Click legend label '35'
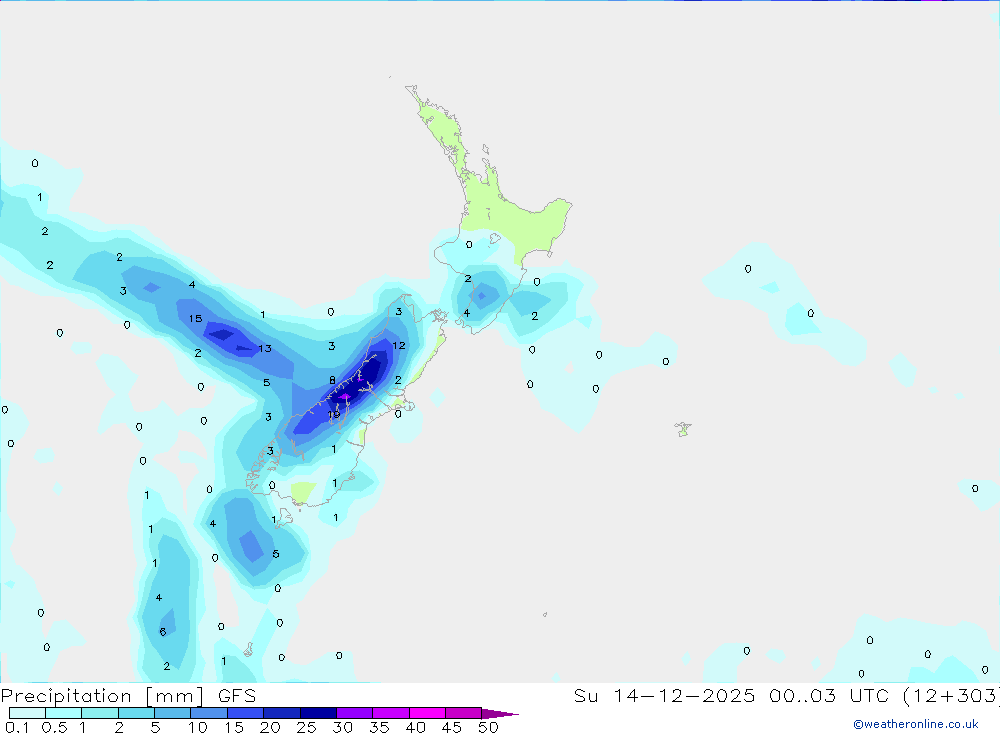 point(379,727)
